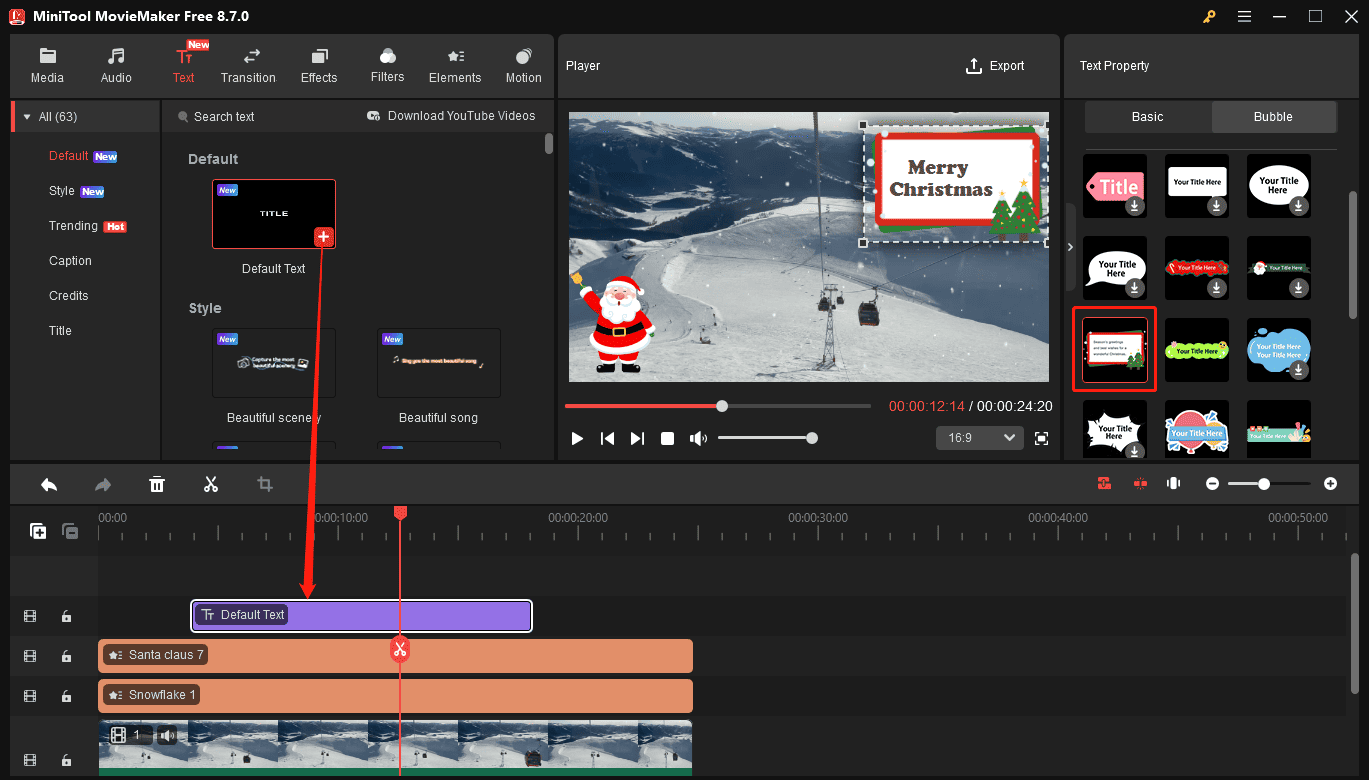Click the player progress bar
Screen dimensions: 1369x780
(718, 406)
